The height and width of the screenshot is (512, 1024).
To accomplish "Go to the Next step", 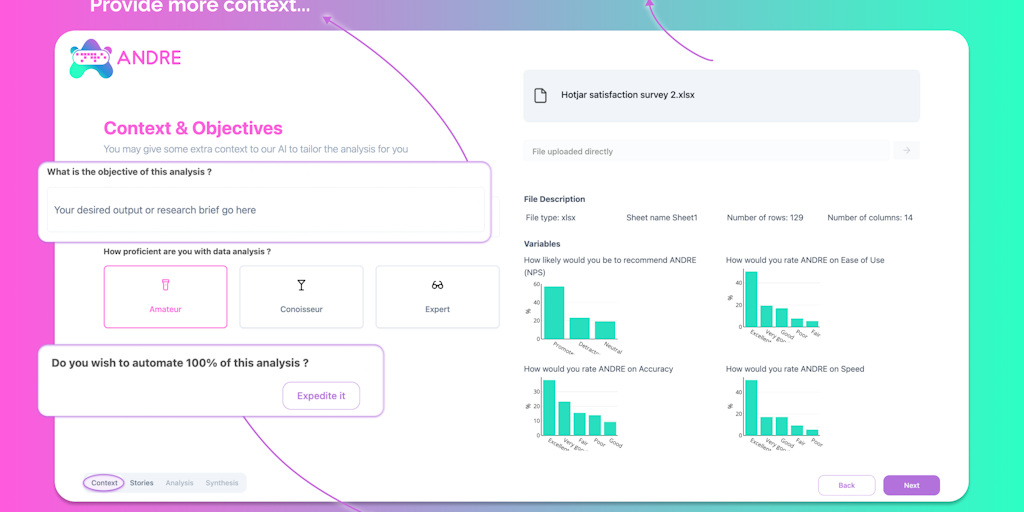I will click(x=912, y=485).
